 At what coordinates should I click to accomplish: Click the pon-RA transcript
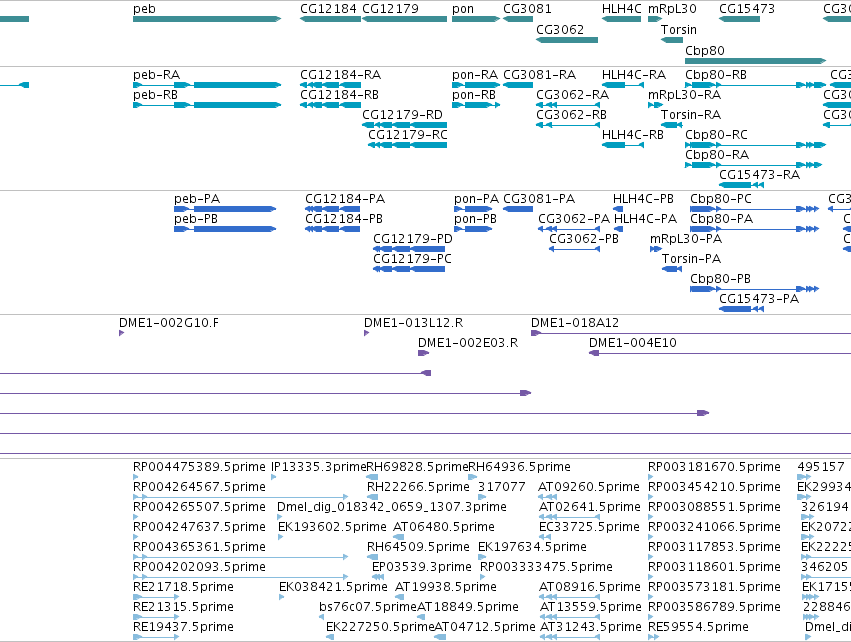(x=475, y=85)
